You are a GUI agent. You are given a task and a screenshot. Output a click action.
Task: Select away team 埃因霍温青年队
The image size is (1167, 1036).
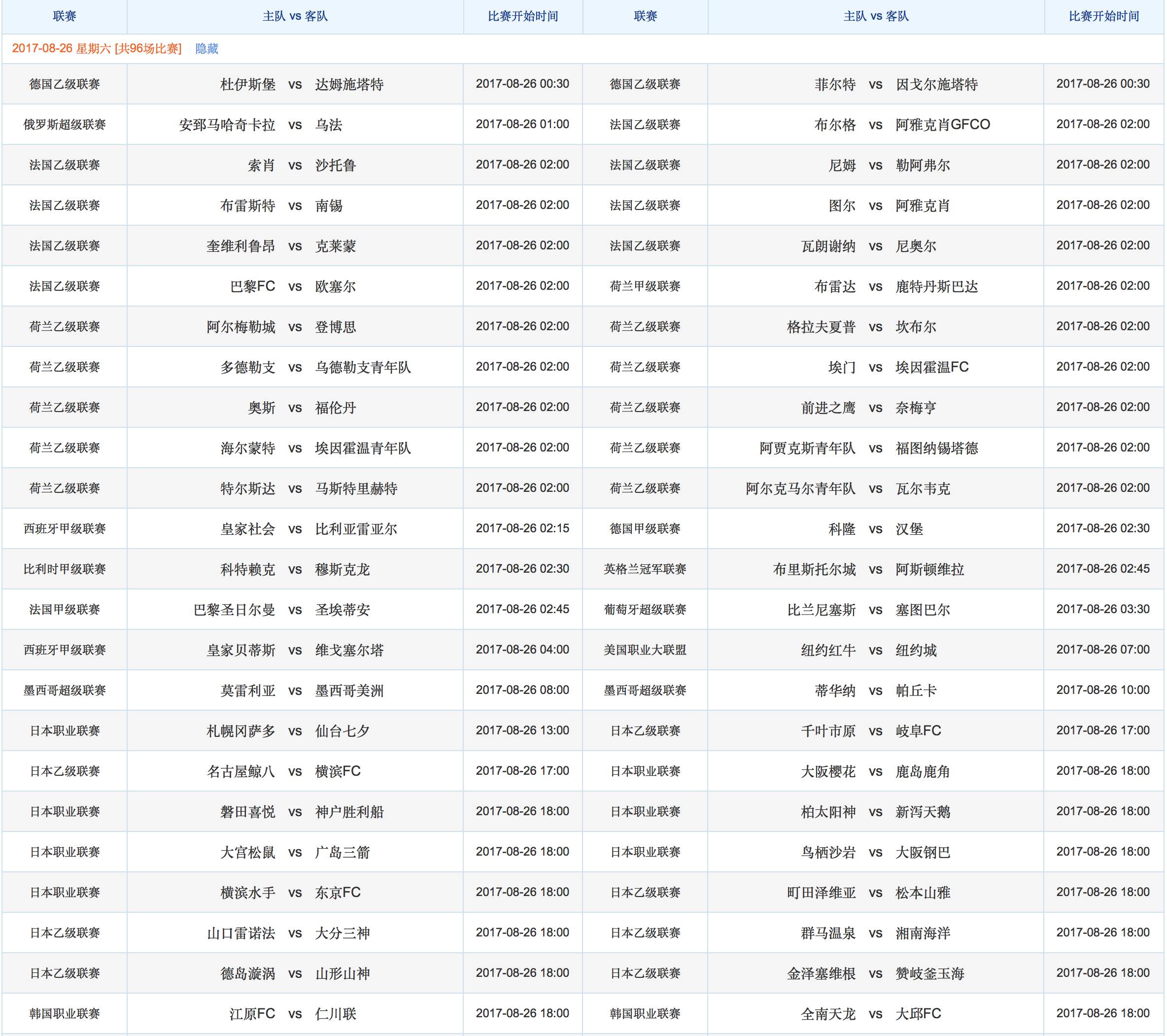[363, 449]
